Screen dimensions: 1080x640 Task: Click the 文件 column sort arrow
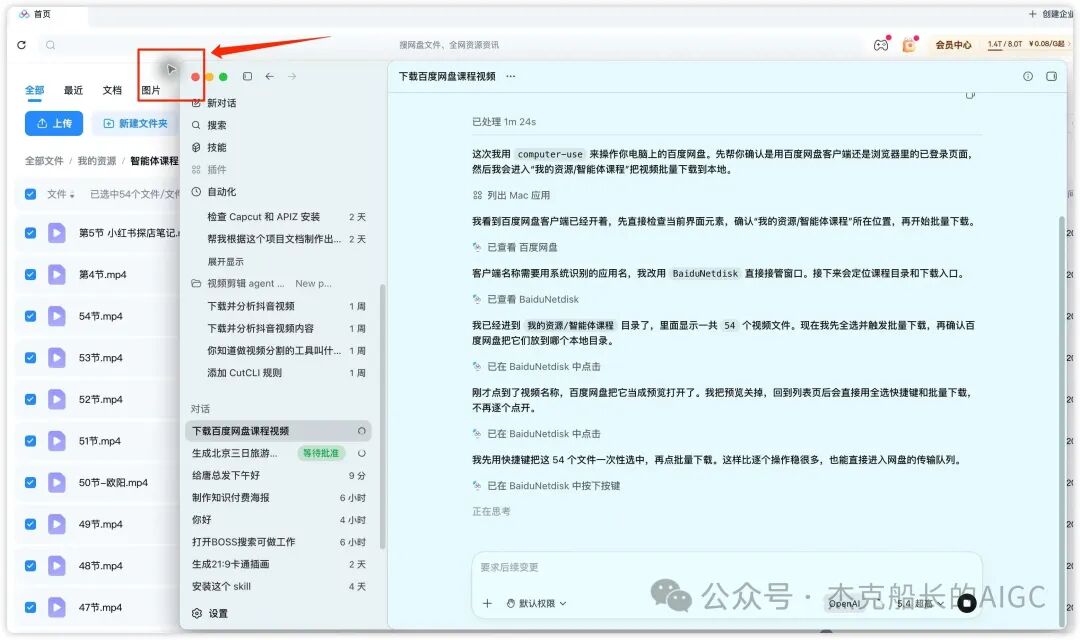coord(72,195)
